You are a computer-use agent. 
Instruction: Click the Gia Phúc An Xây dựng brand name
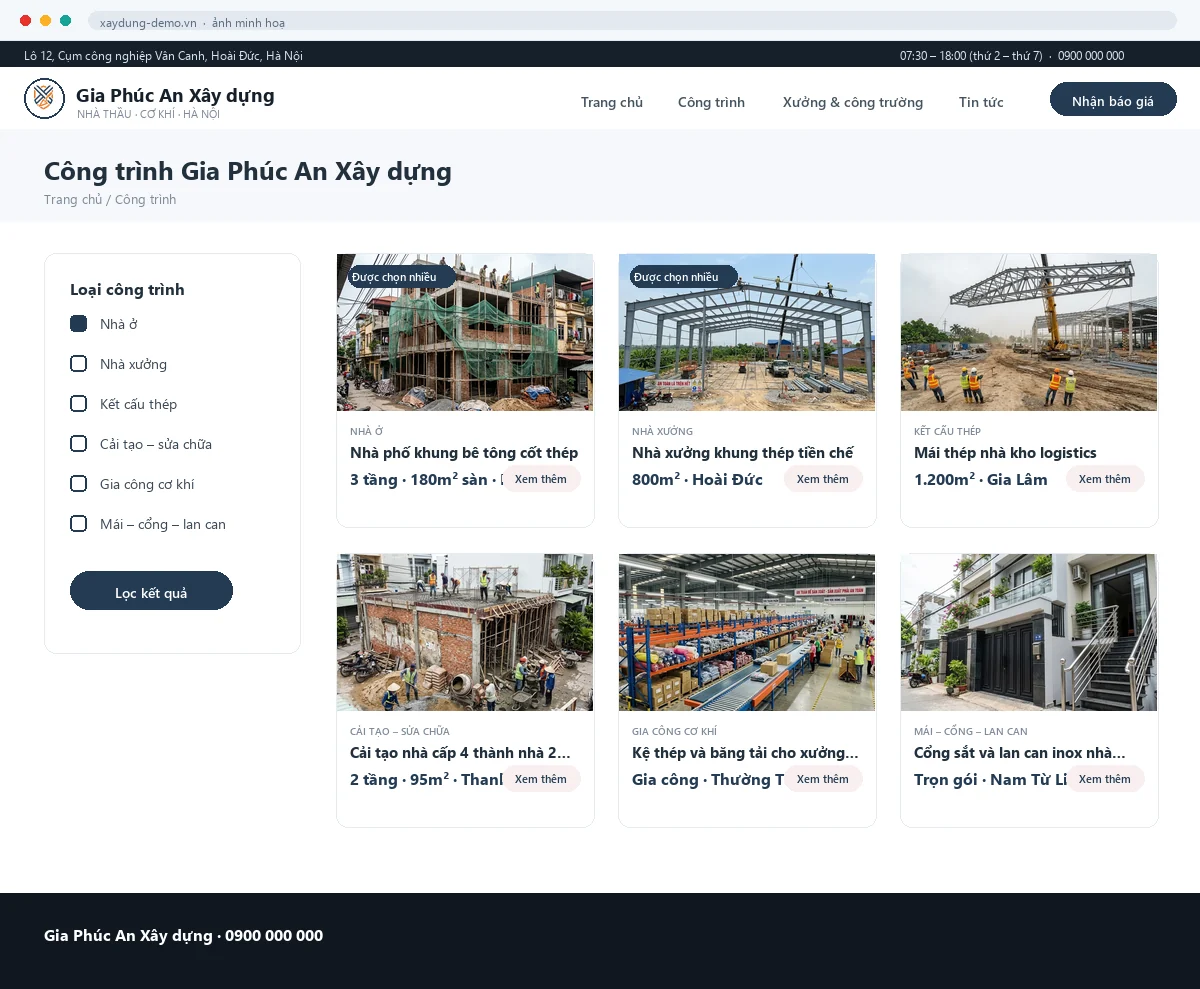pos(175,96)
